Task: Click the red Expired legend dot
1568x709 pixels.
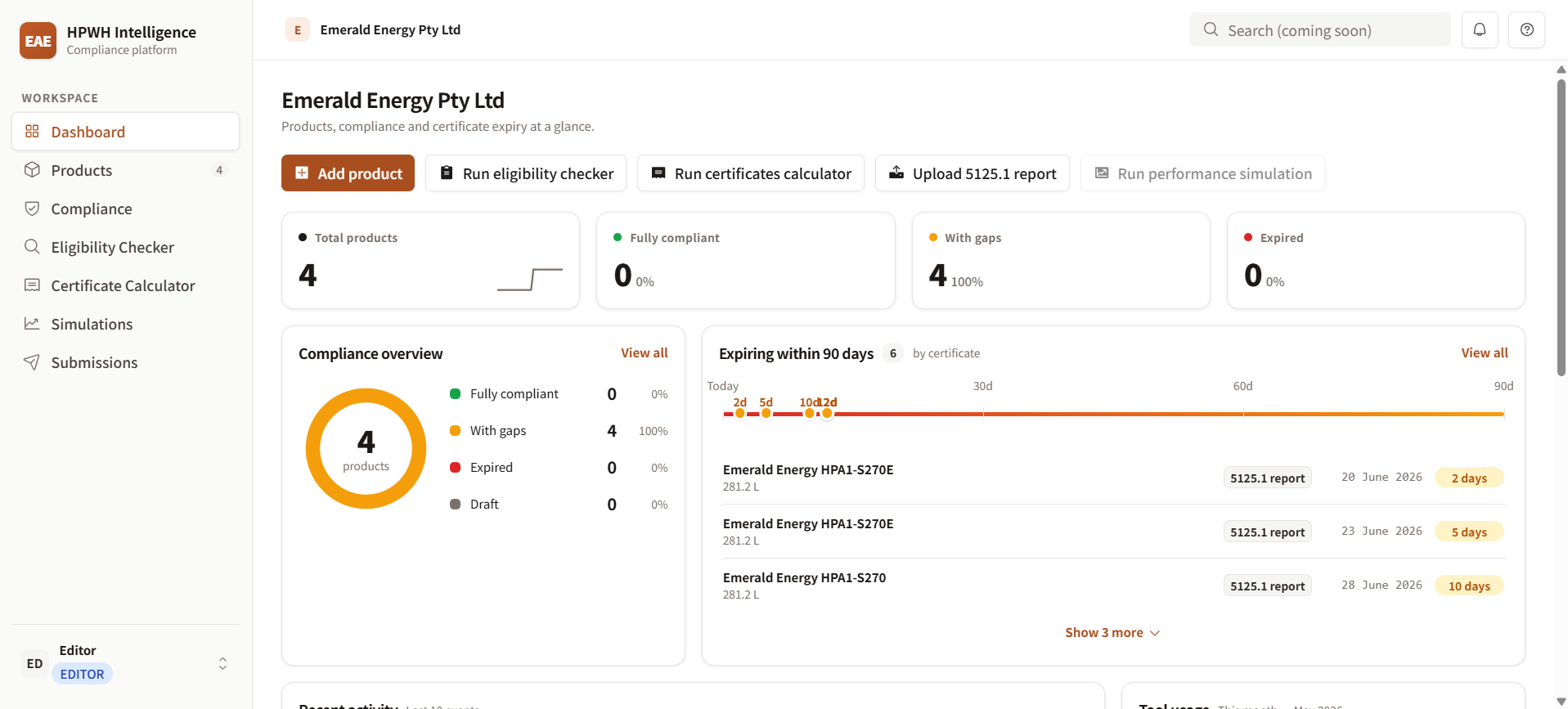Action: click(455, 467)
